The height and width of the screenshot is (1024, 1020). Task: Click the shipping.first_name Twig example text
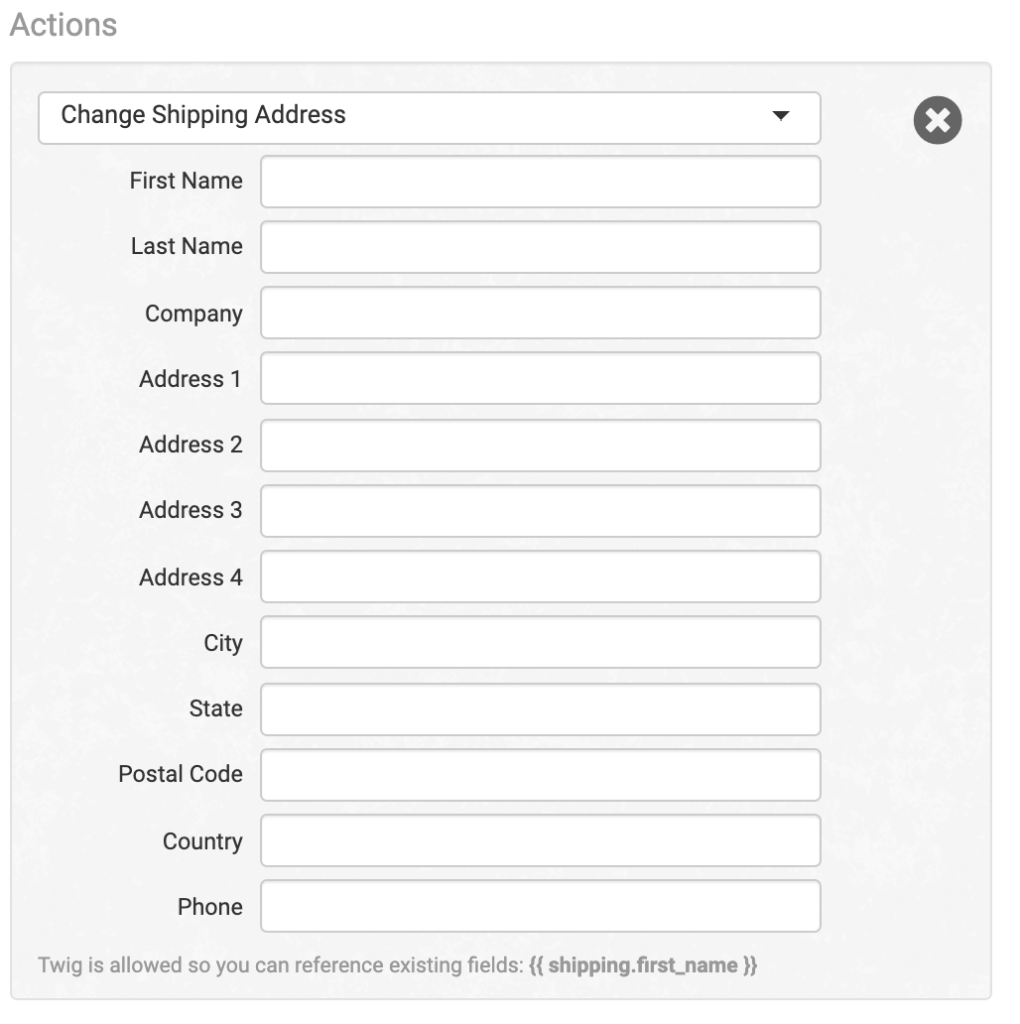coord(643,967)
